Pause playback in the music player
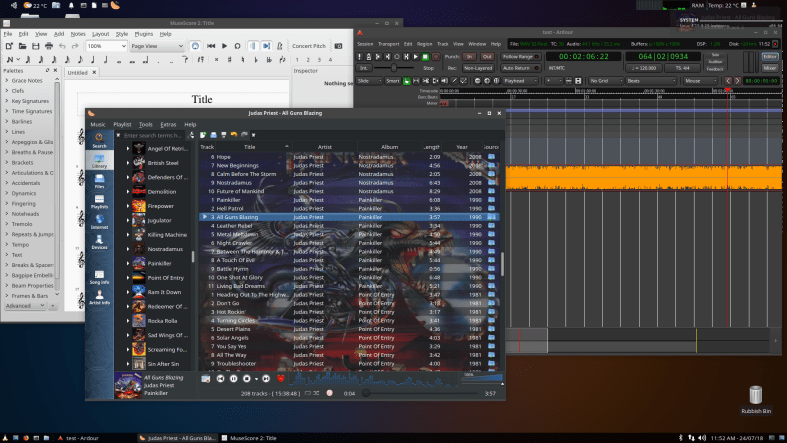The width and height of the screenshot is (787, 443). (x=233, y=379)
